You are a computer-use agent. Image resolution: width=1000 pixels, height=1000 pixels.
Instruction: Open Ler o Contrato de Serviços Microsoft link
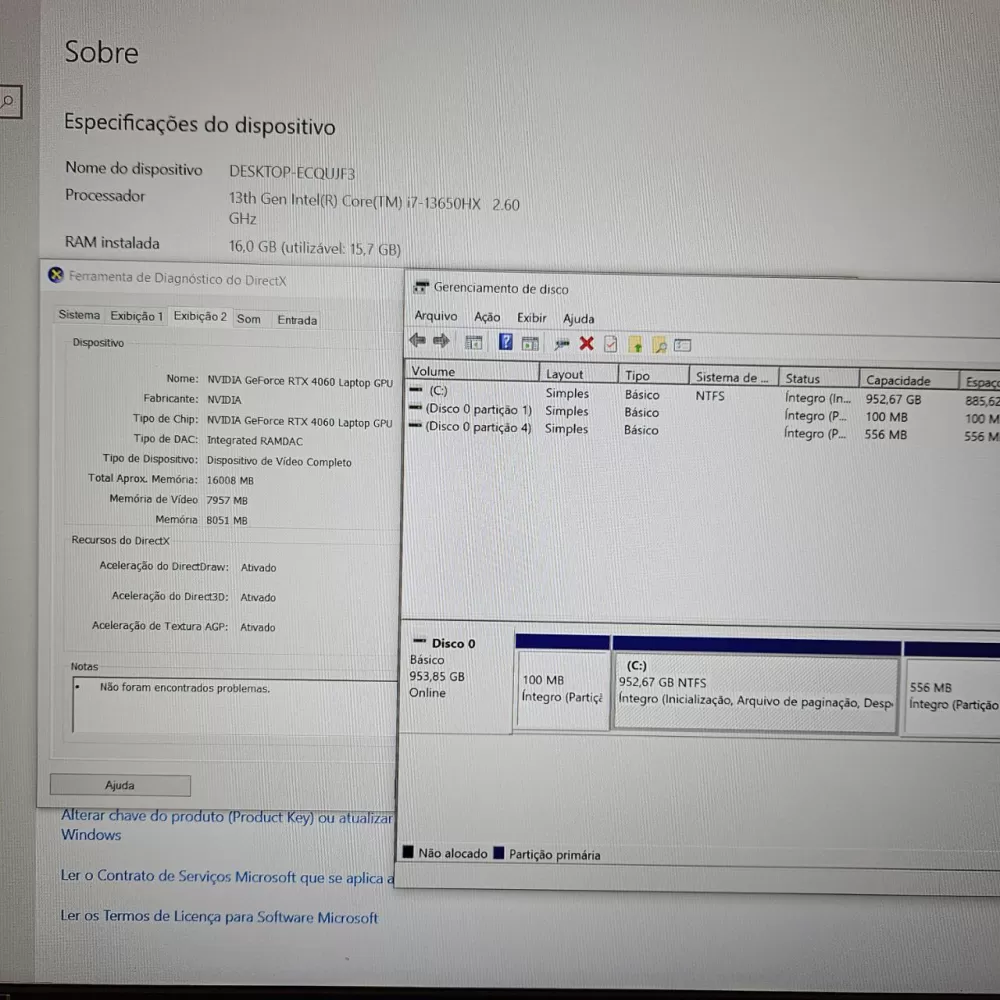(228, 877)
